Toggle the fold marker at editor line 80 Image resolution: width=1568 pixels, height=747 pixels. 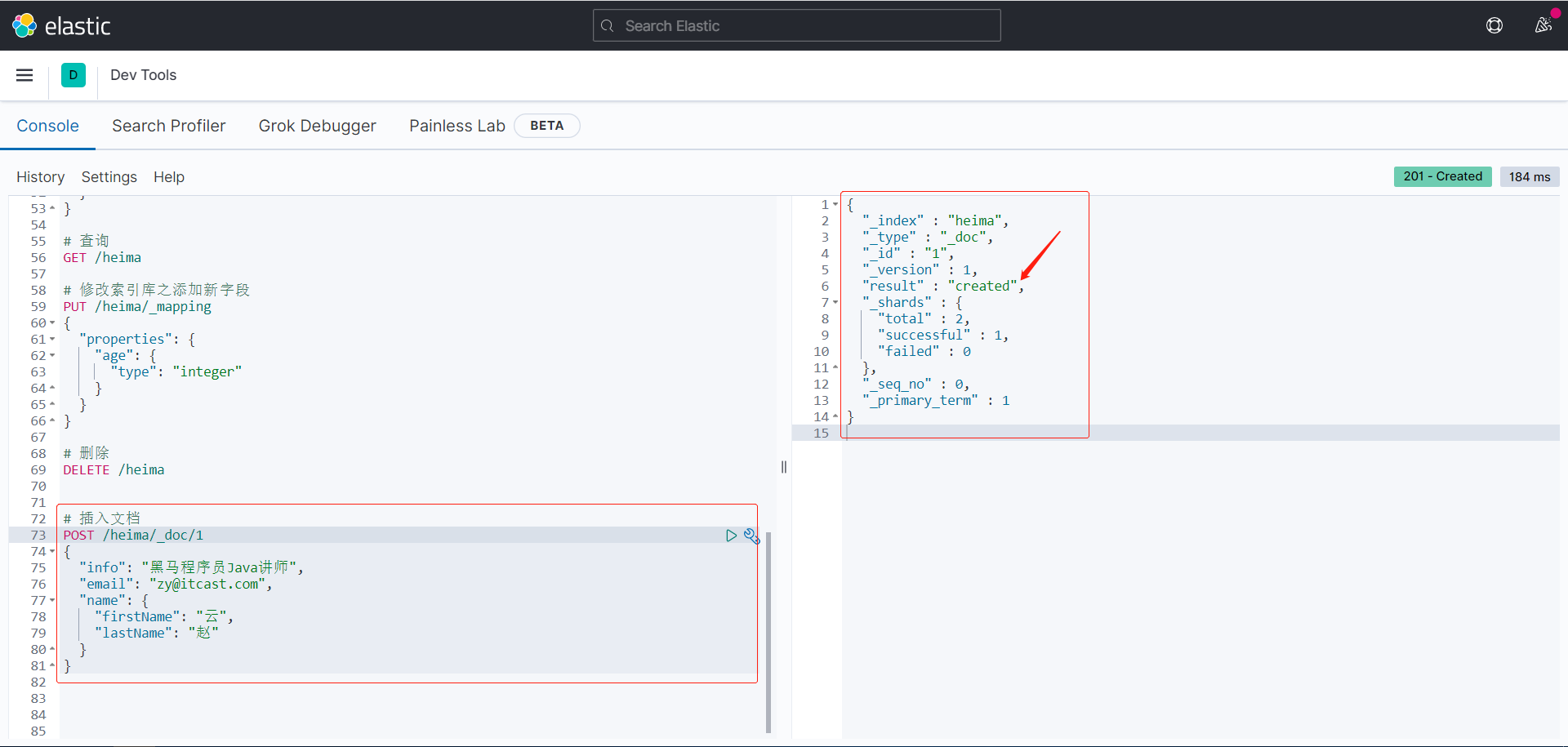click(x=52, y=650)
